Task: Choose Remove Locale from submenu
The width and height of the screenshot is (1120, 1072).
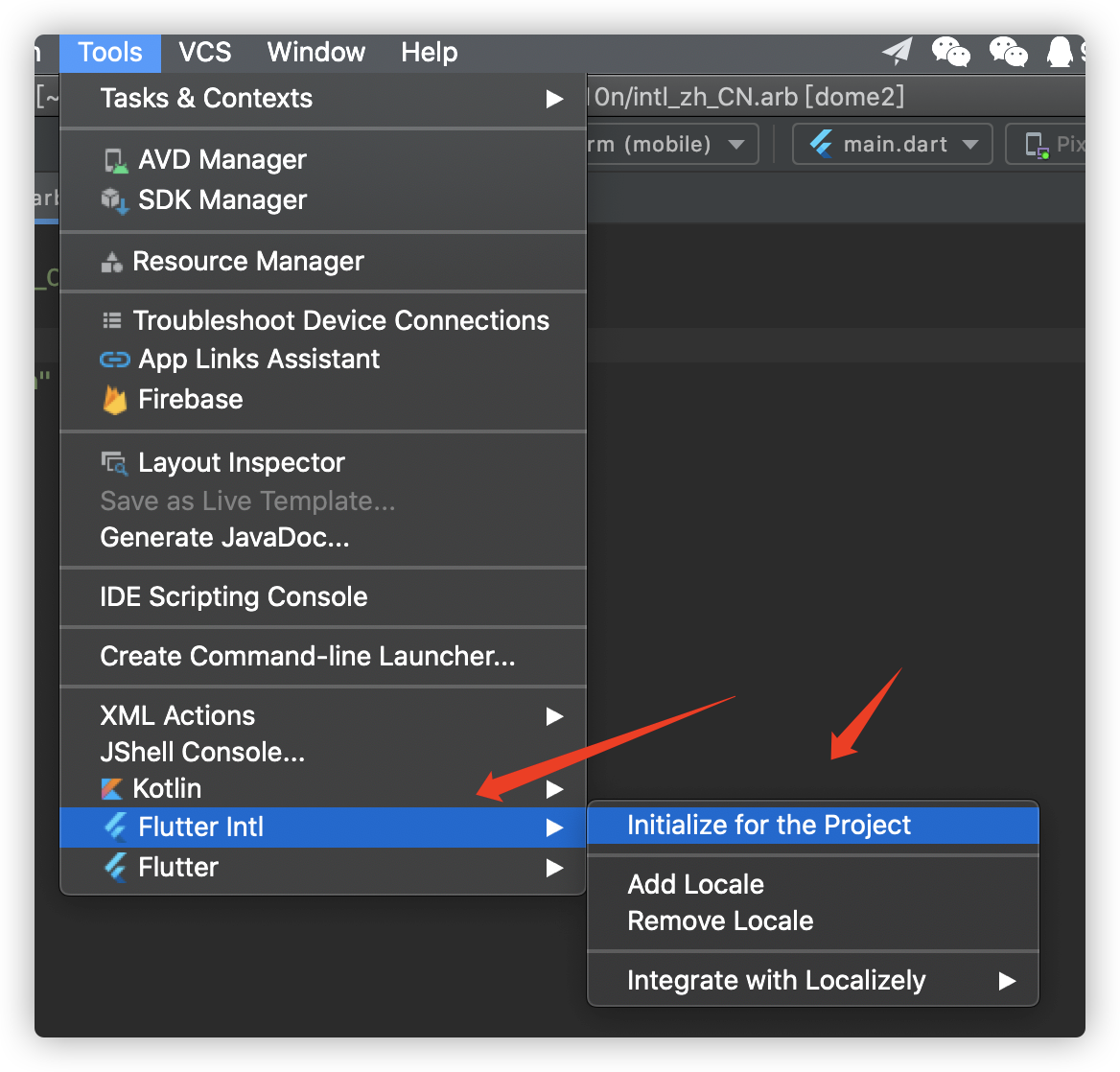Action: [x=813, y=921]
